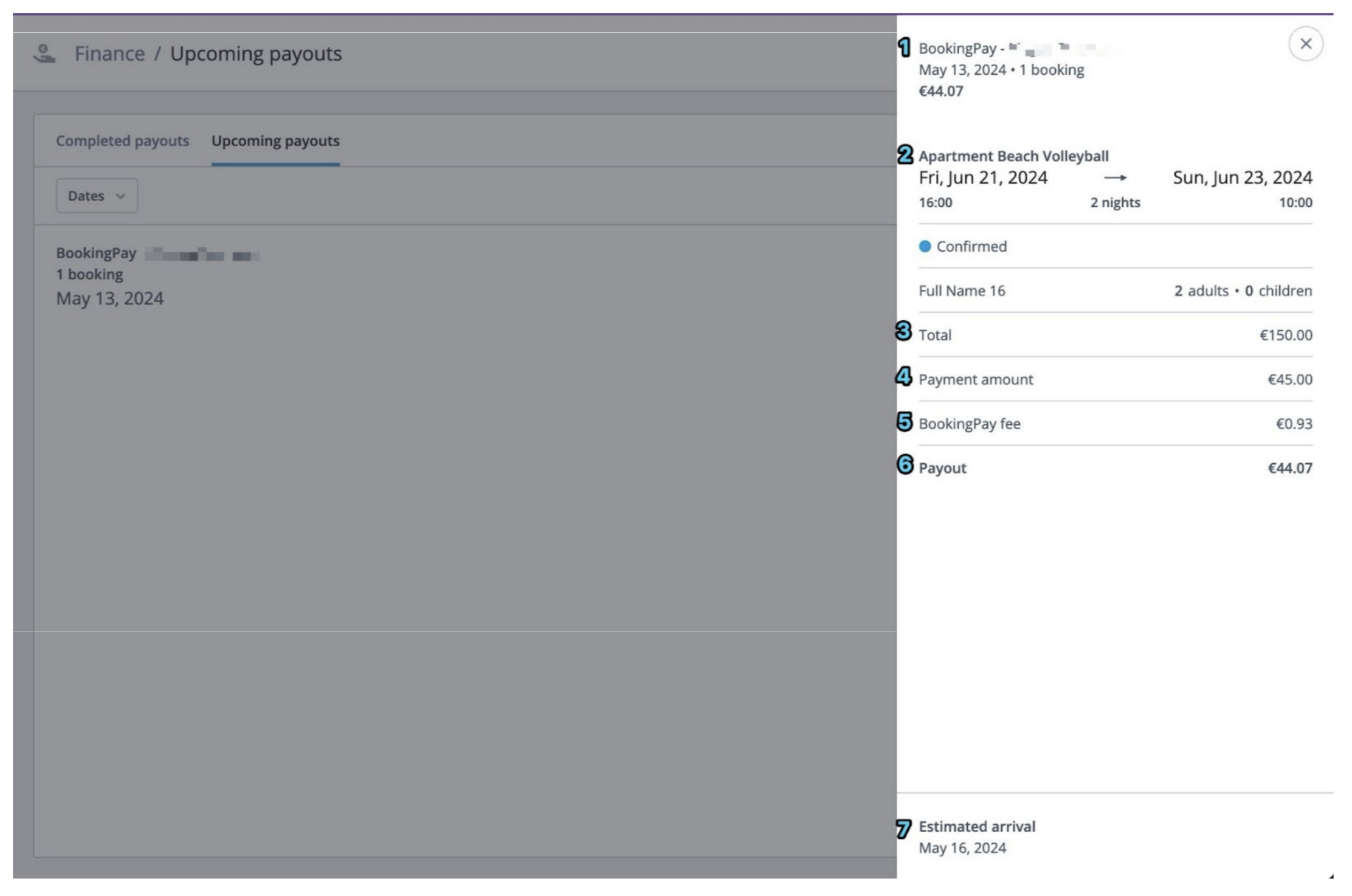Select the Upcoming payouts tab
This screenshot has height=896, width=1352.
pyautogui.click(x=275, y=140)
